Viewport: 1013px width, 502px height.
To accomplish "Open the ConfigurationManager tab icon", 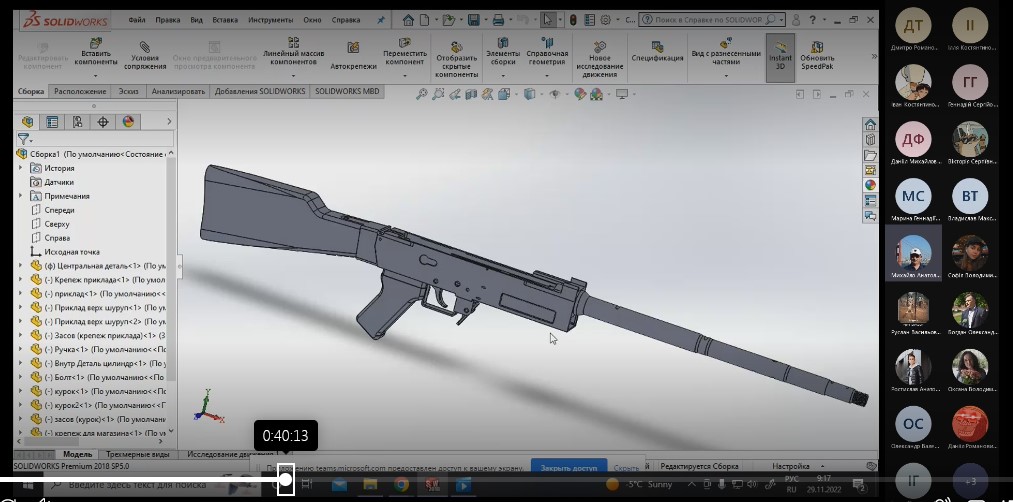I will point(77,122).
